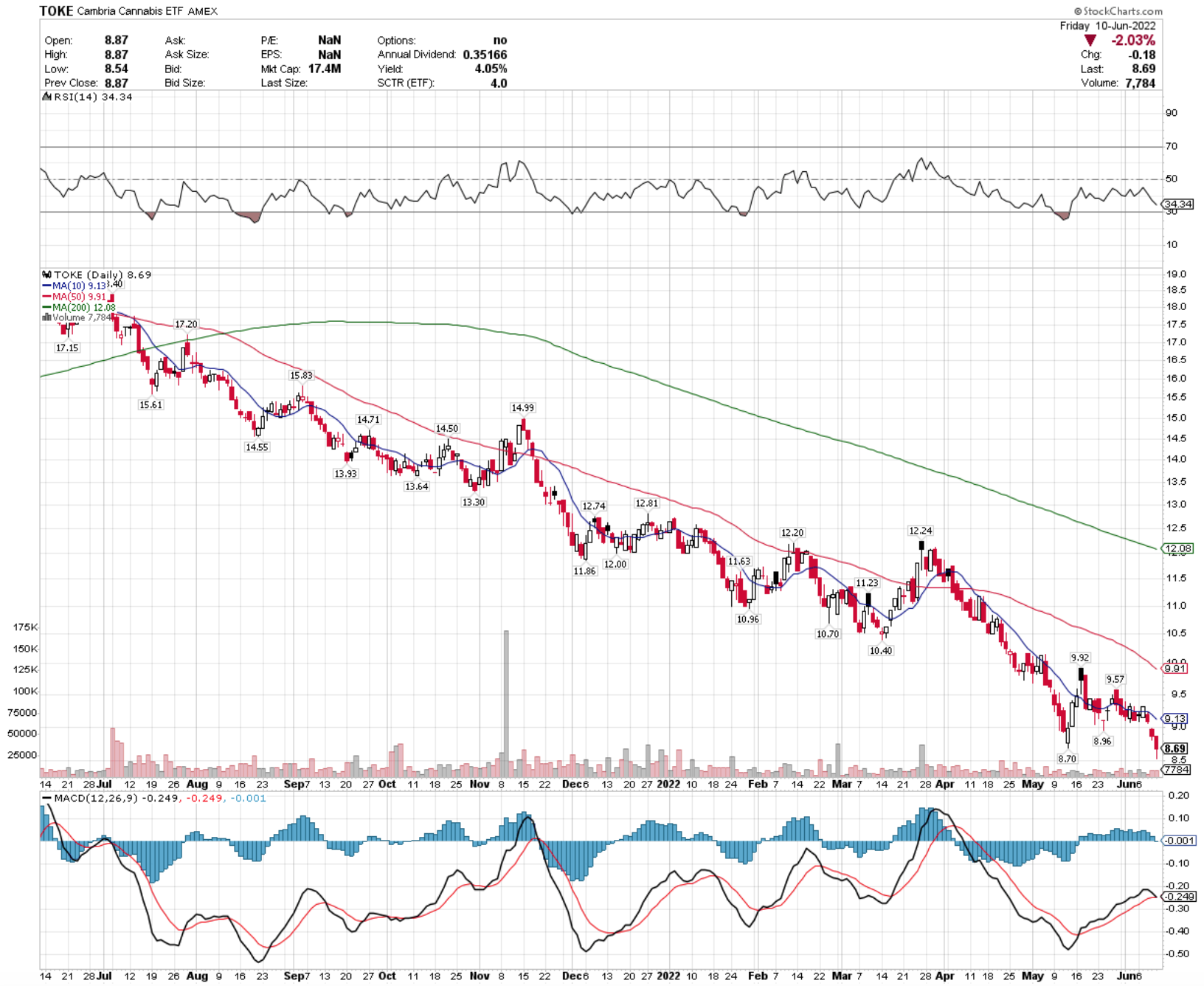Click the -2.03% percent change value
Image resolution: width=1204 pixels, height=986 pixels.
pyautogui.click(x=1133, y=41)
